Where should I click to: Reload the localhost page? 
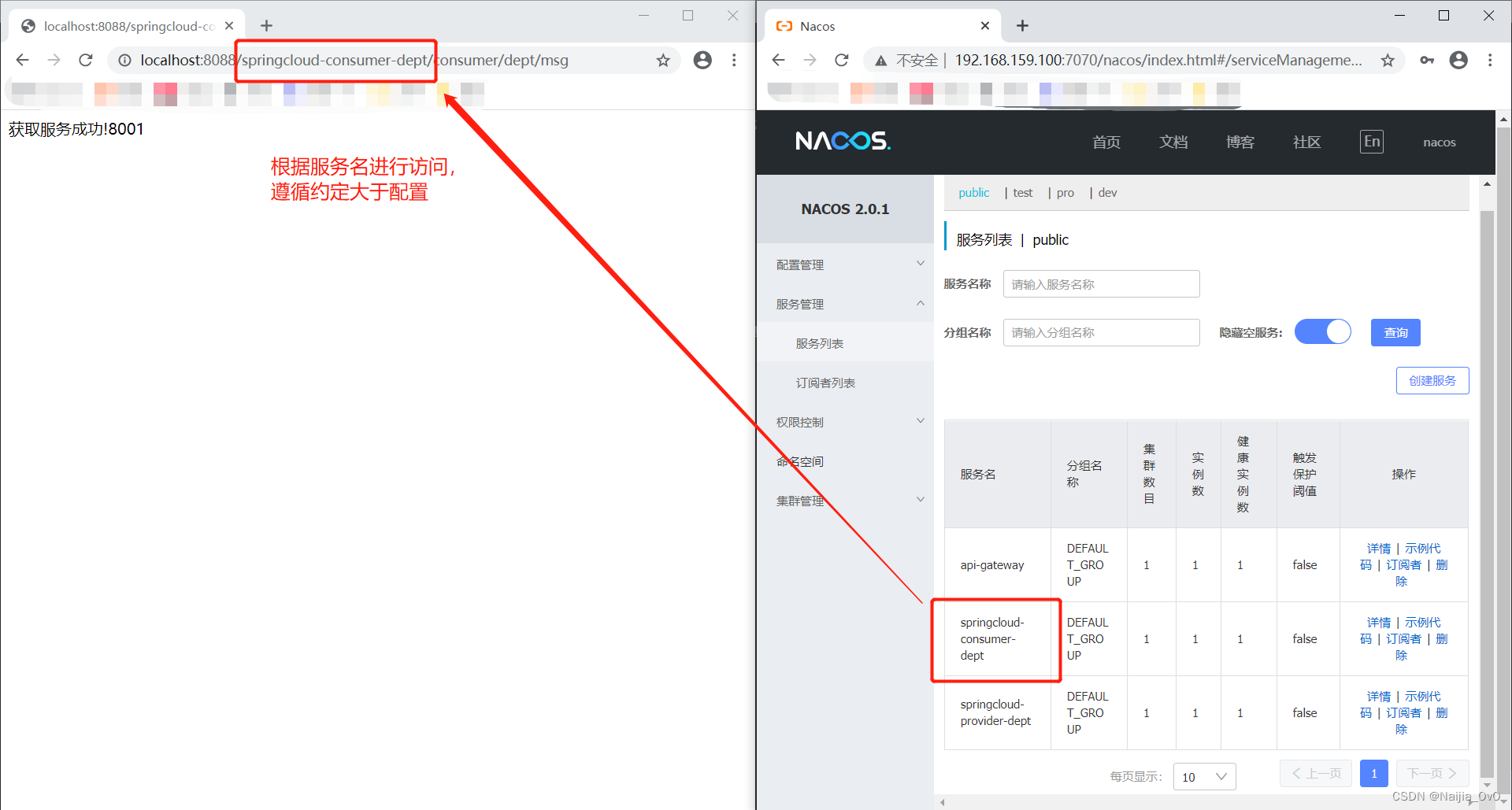click(x=86, y=60)
